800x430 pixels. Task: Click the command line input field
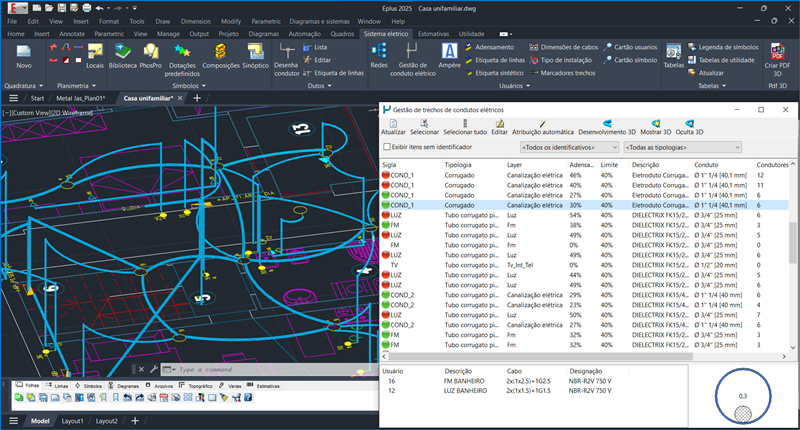click(x=270, y=369)
